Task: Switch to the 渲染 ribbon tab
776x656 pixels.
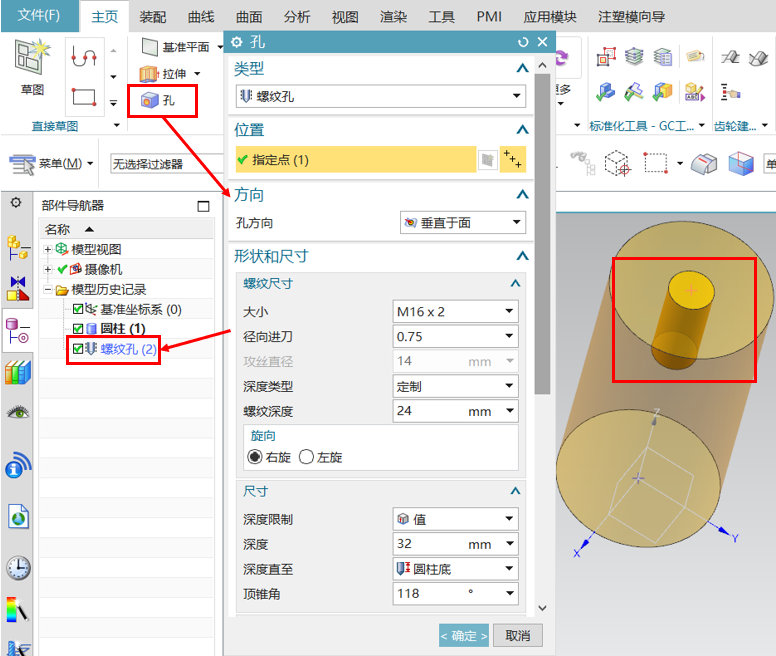Action: coord(393,17)
